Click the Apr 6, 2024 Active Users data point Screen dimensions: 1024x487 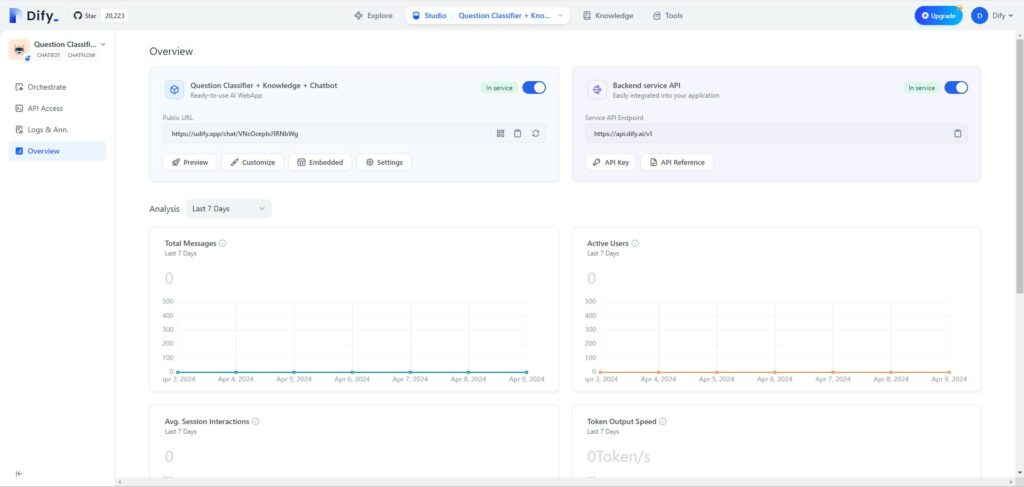(x=775, y=372)
